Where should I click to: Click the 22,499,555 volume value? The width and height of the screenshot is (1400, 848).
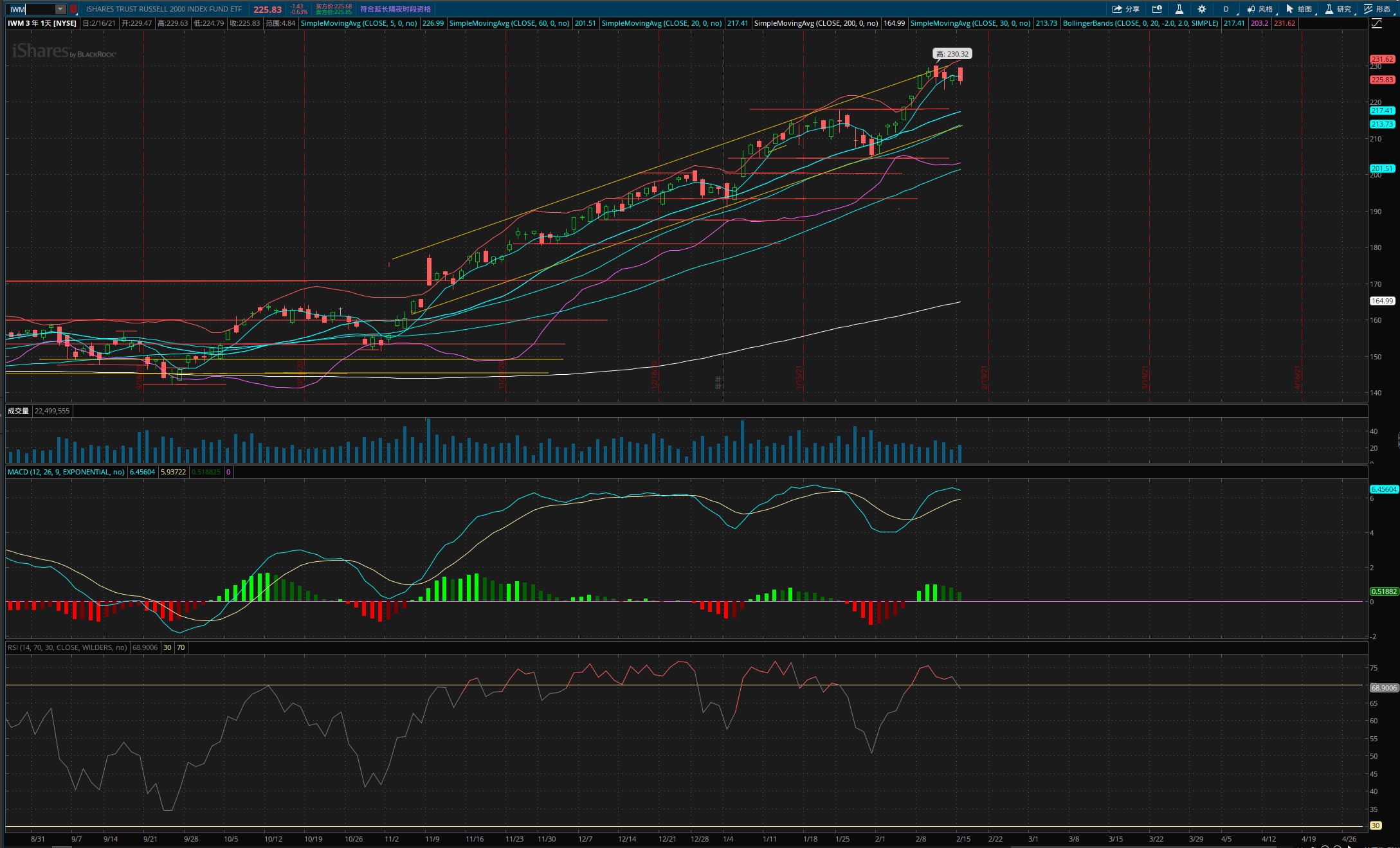52,411
